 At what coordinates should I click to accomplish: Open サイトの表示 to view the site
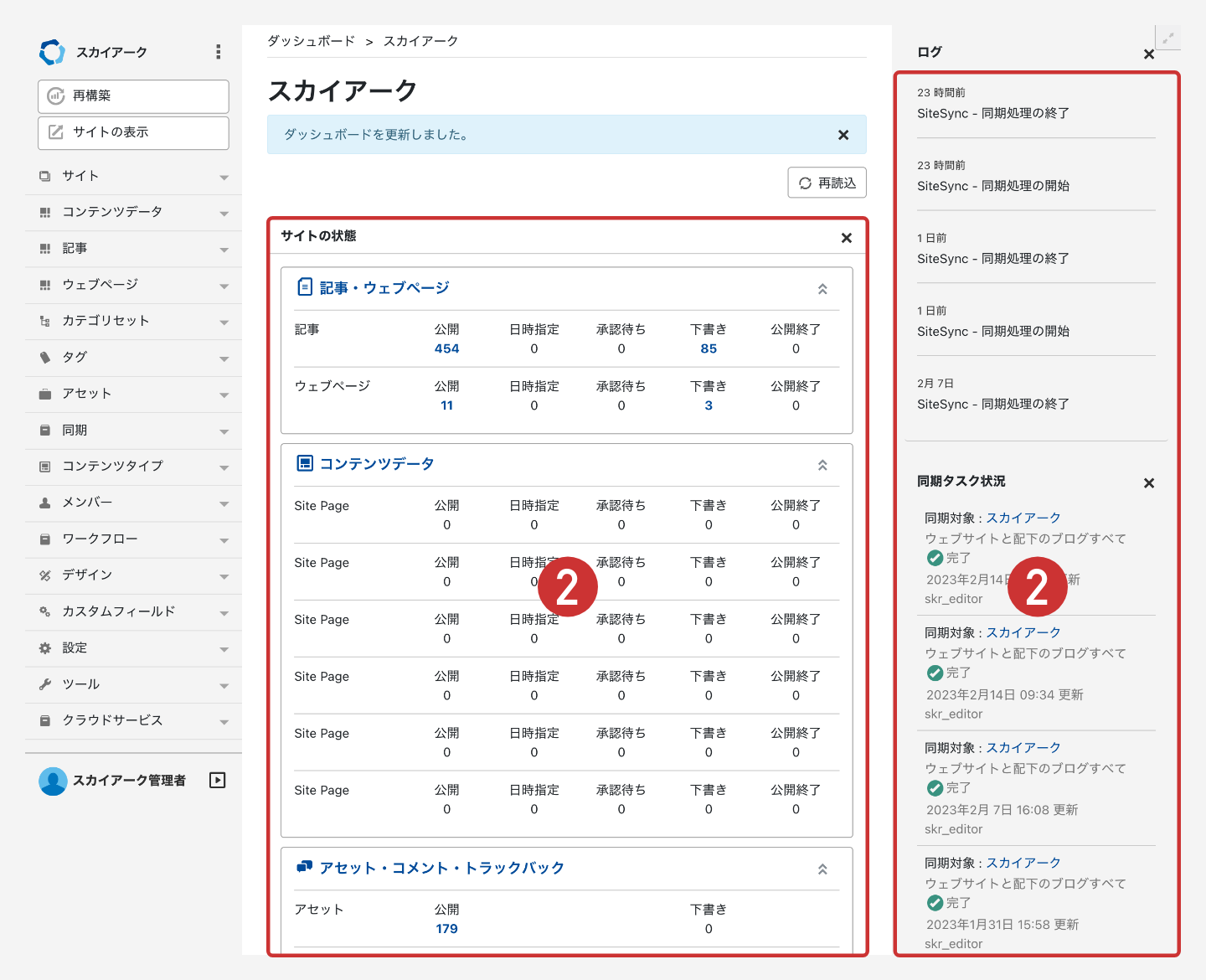pyautogui.click(x=133, y=132)
